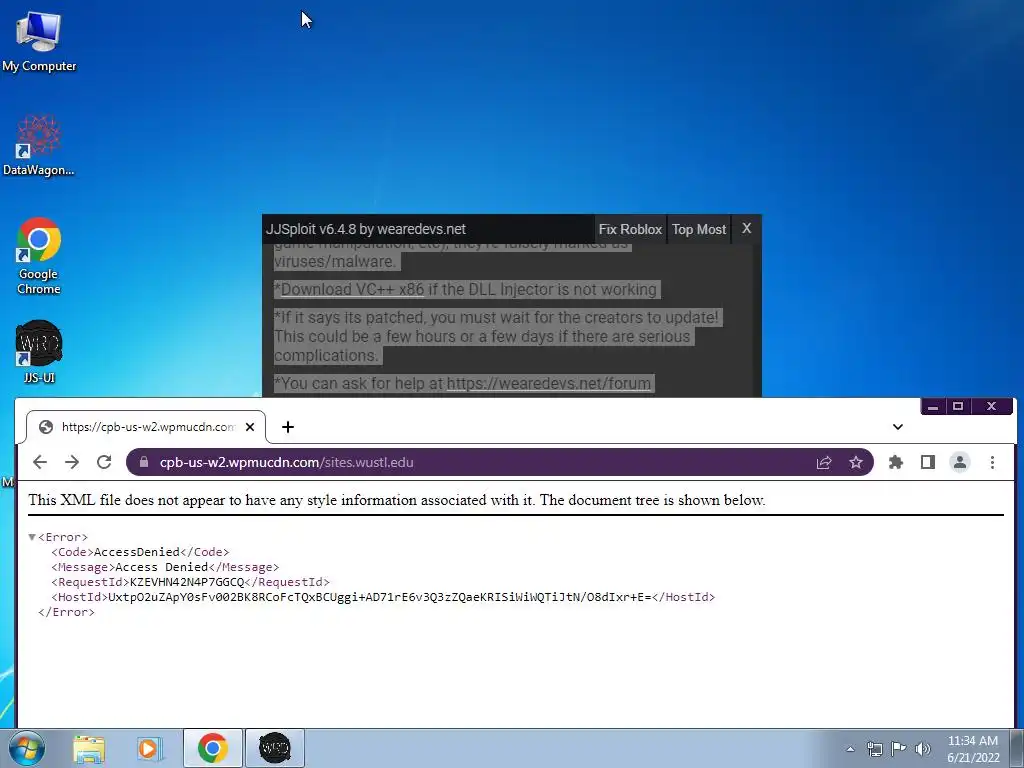Screen dimensions: 1024x768
Task: Close the Chrome window
Action: [991, 406]
